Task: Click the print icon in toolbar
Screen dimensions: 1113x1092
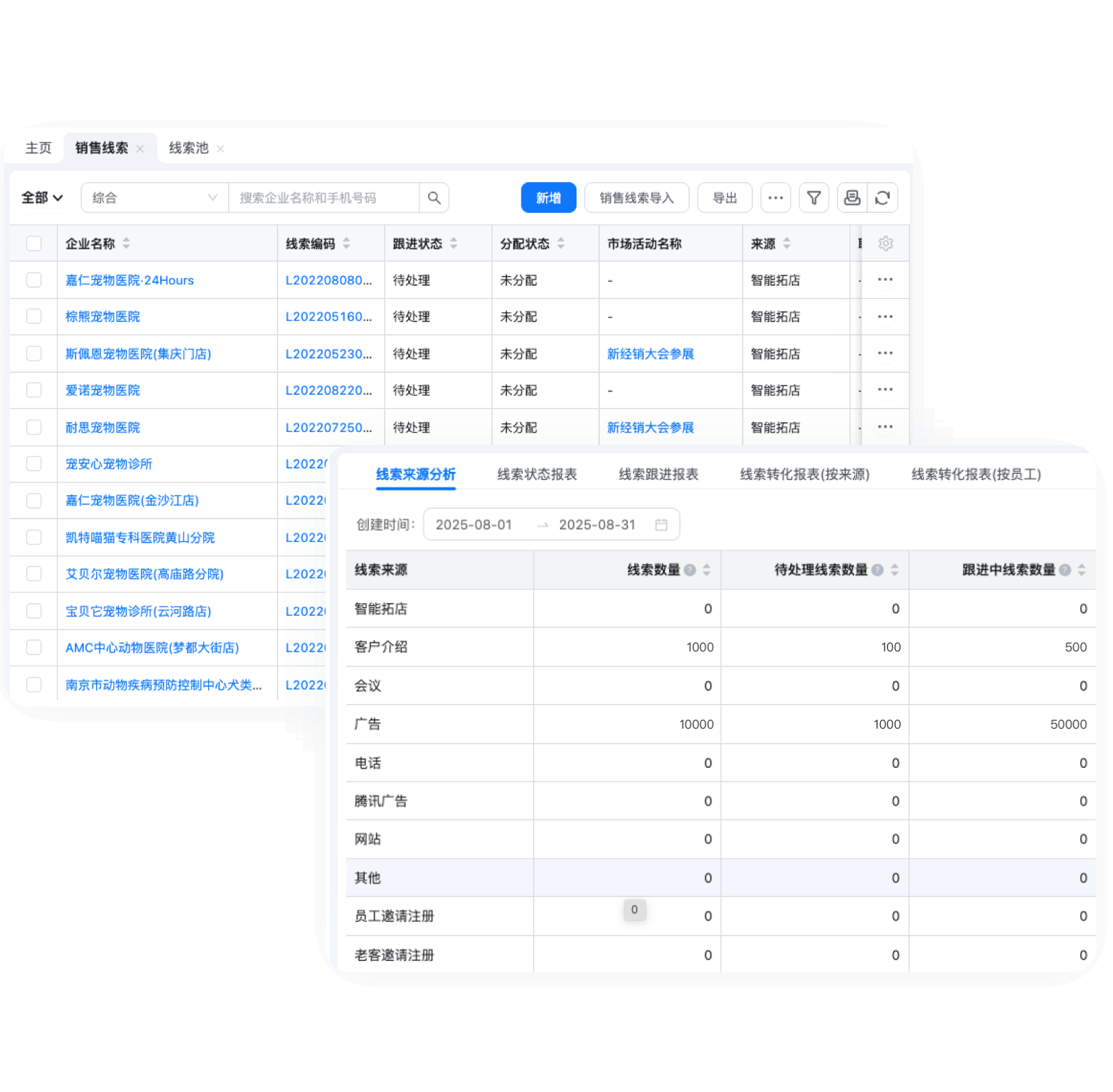Action: 852,198
